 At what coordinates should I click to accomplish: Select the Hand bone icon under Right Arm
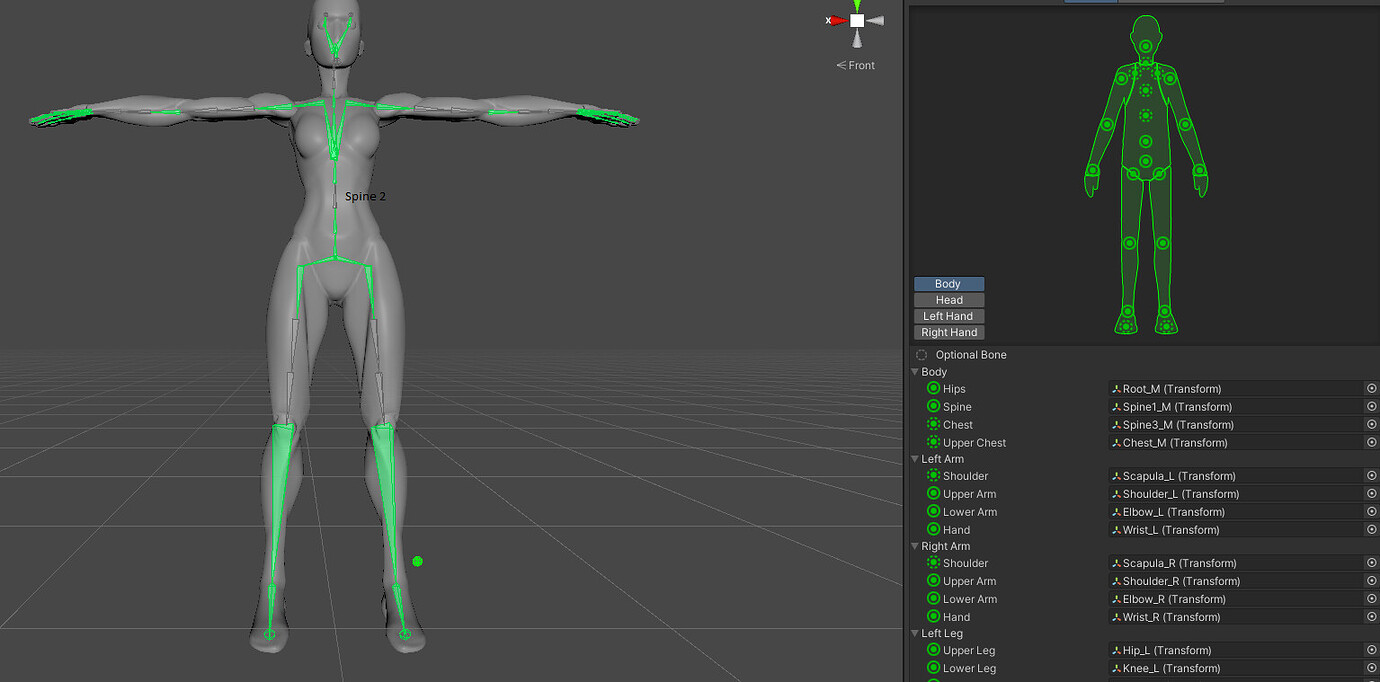[x=933, y=616]
